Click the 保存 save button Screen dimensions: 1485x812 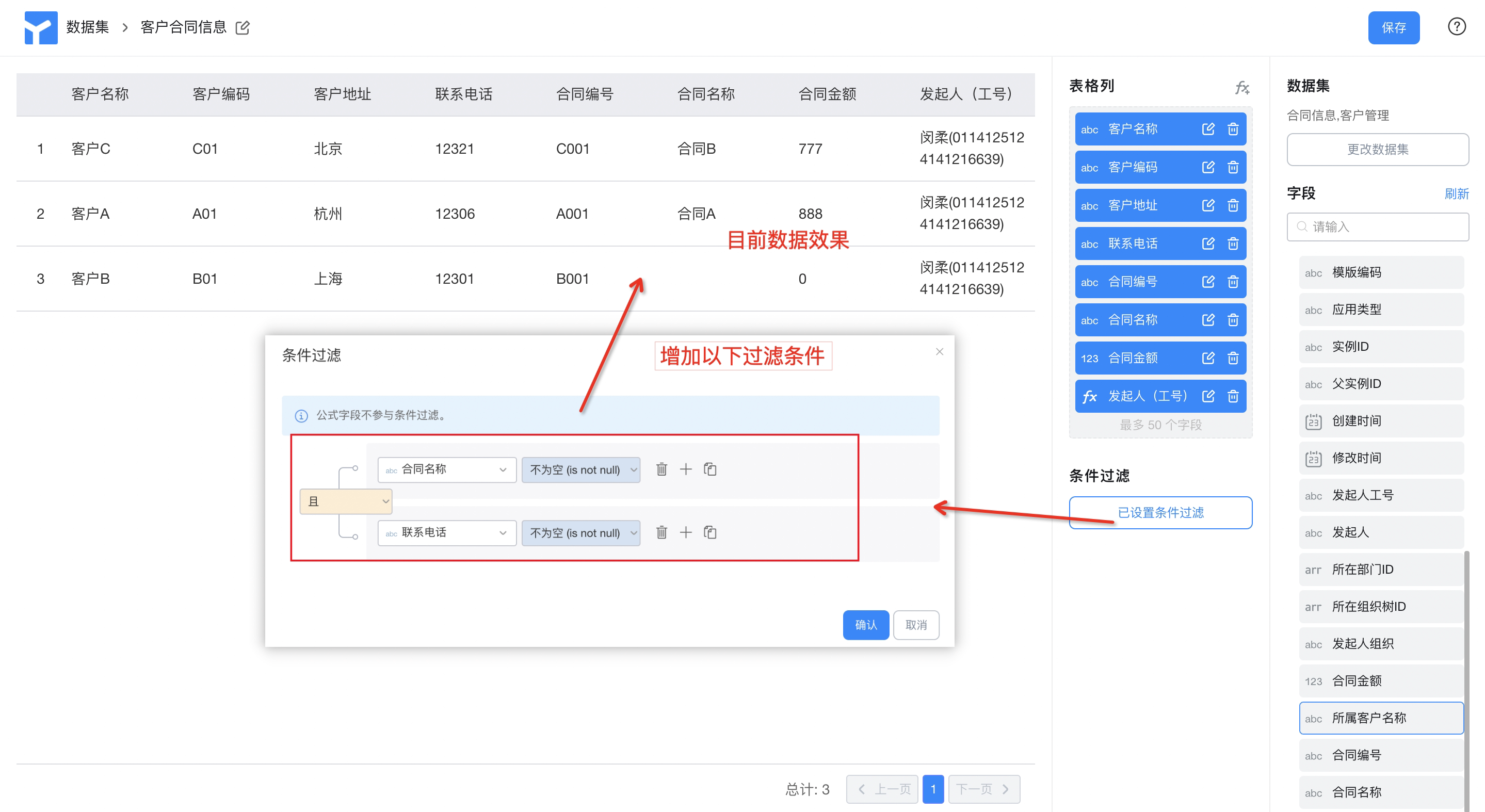[x=1393, y=28]
